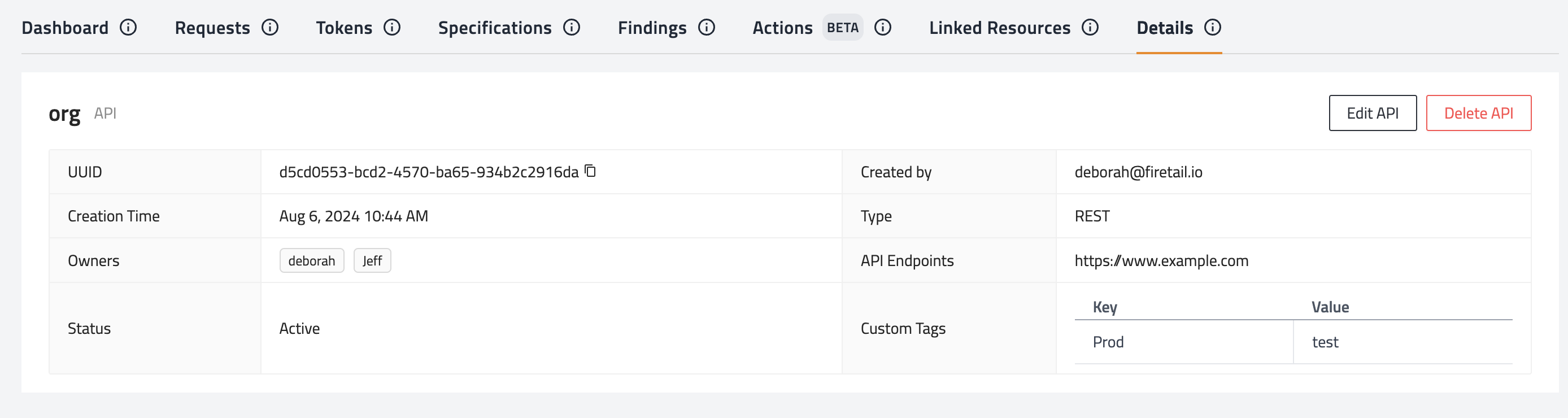Open the Specifications tab

[x=494, y=28]
